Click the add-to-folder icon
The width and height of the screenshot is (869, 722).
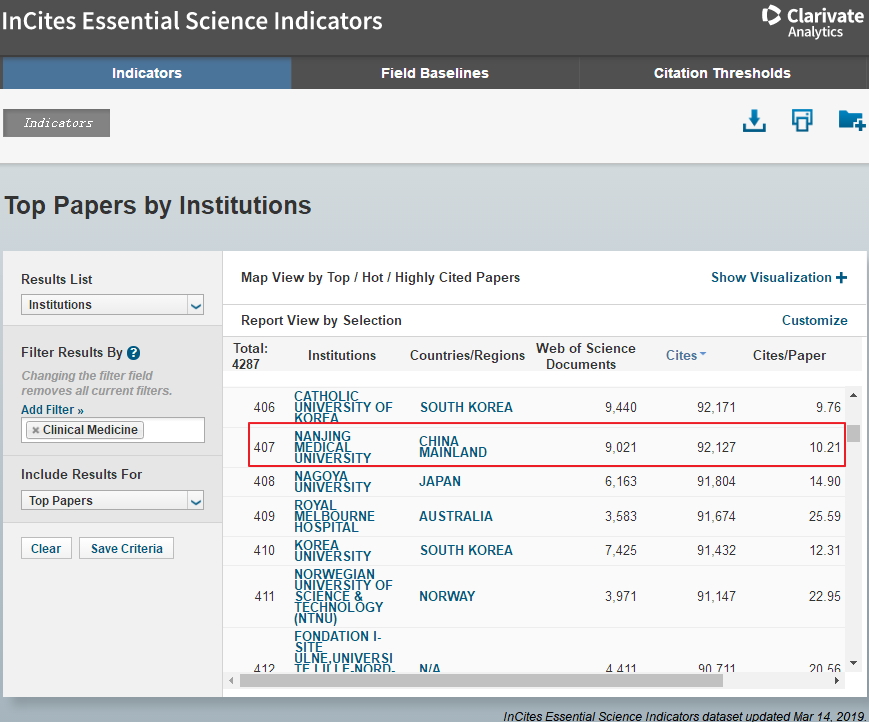(851, 121)
